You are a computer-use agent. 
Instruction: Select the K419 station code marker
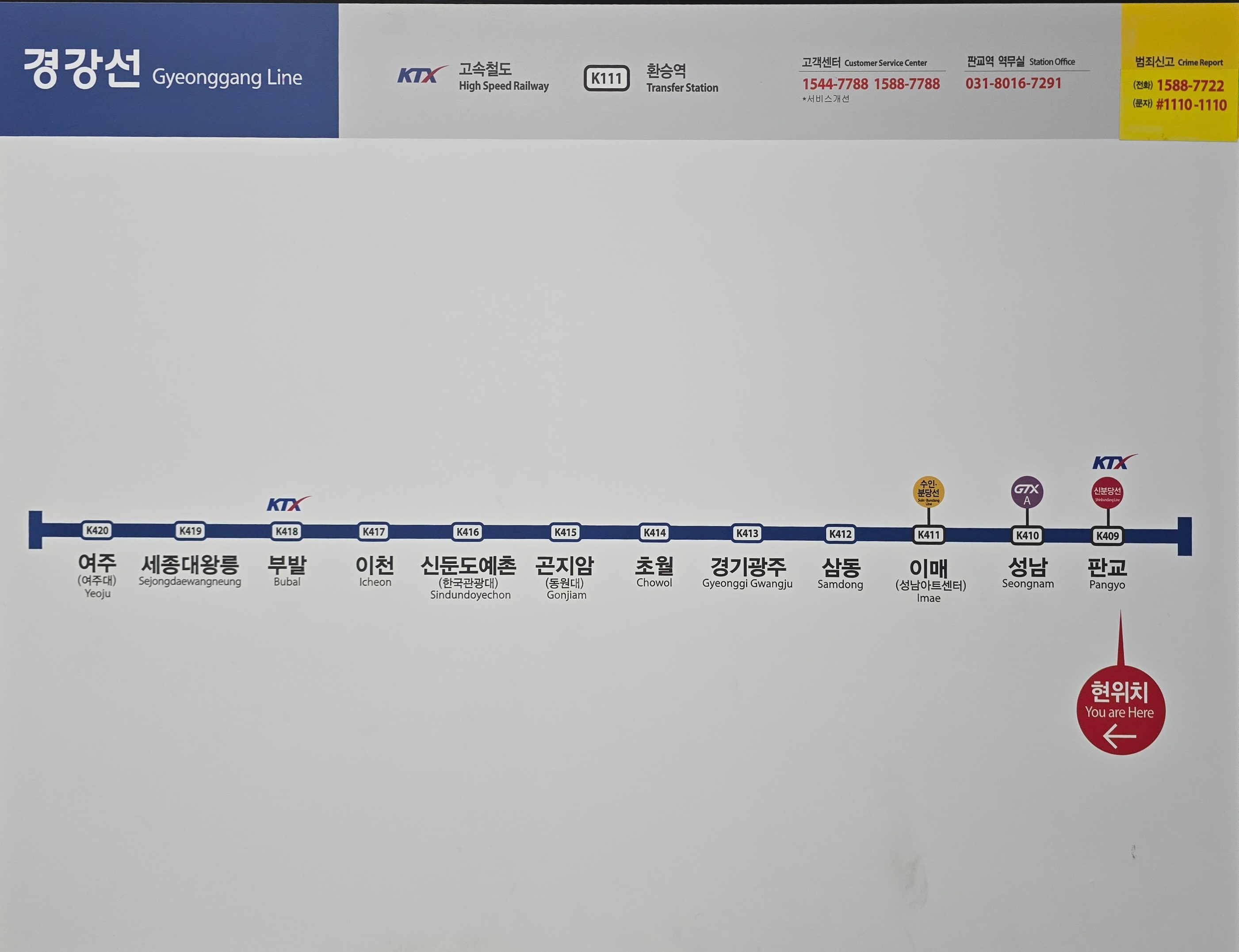tap(190, 531)
